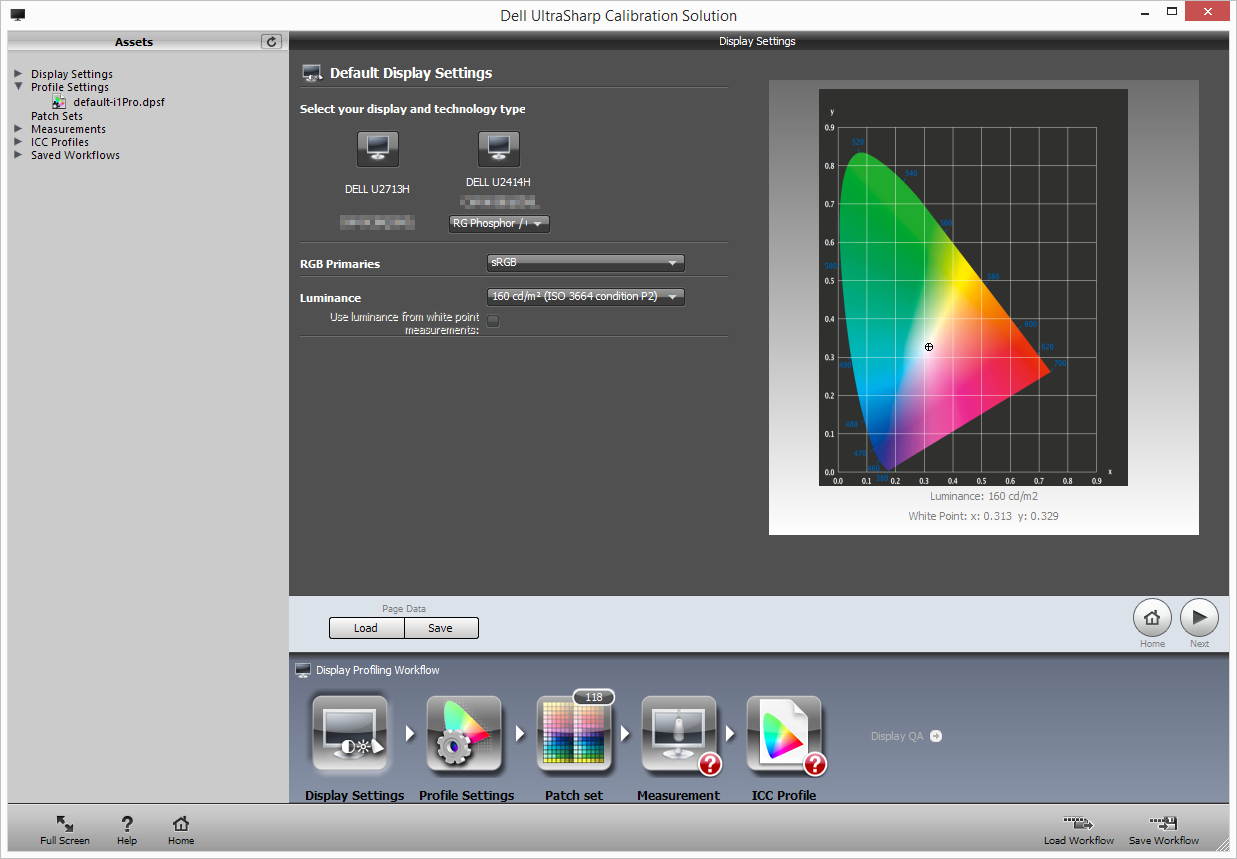Click the default-i1Pro.dpsf file icon
Screen dimensions: 1237x859
point(59,102)
